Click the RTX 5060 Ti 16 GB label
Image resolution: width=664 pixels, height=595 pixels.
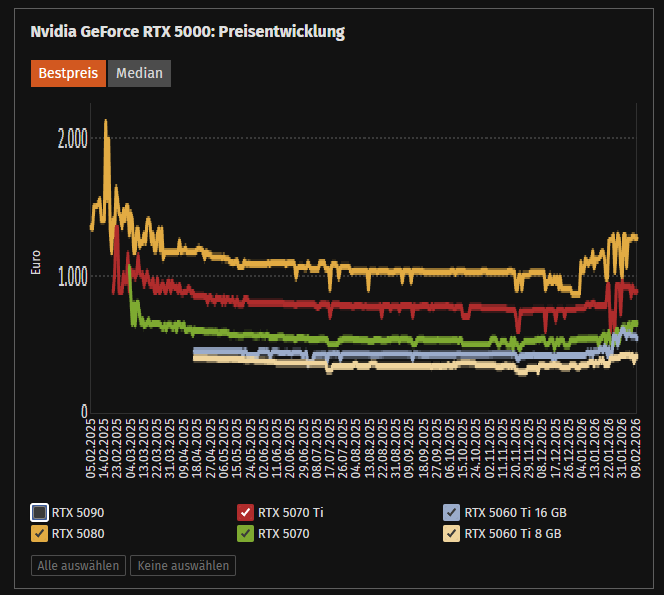[515, 512]
